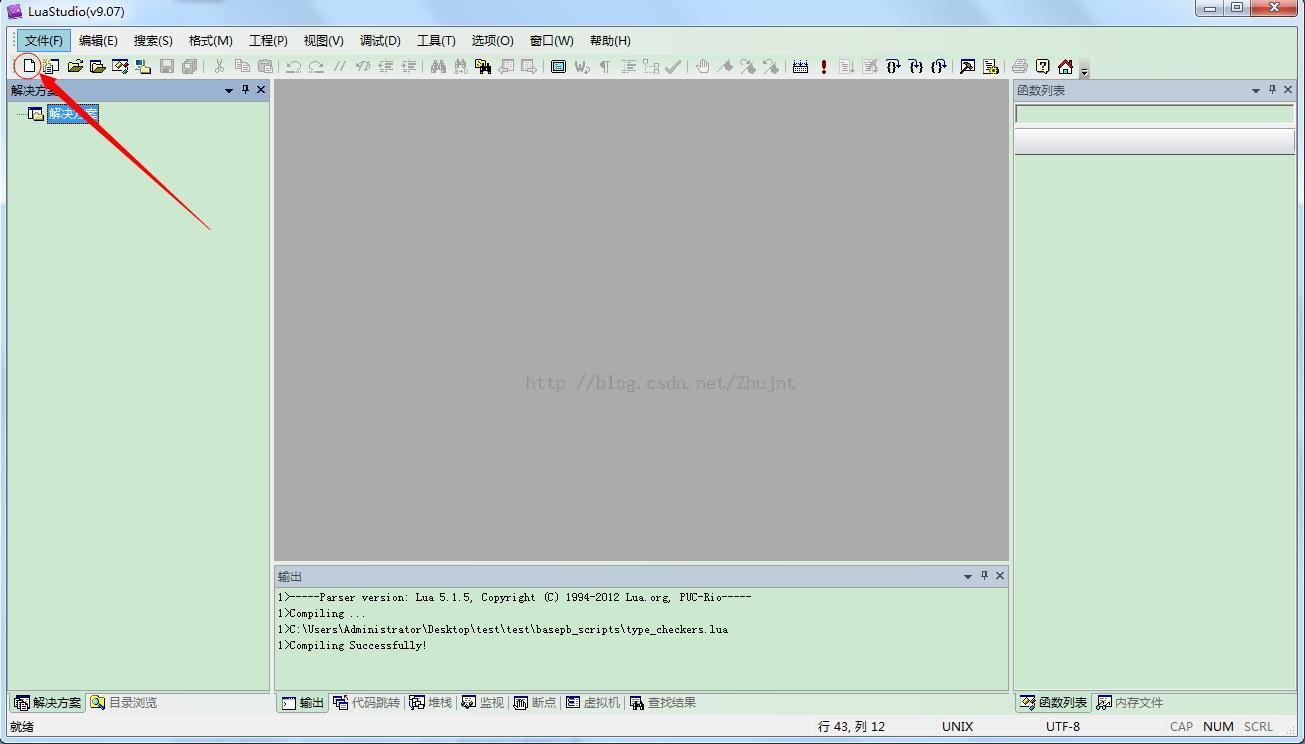Open the 格式(M) menu
The height and width of the screenshot is (744, 1305).
[x=211, y=40]
